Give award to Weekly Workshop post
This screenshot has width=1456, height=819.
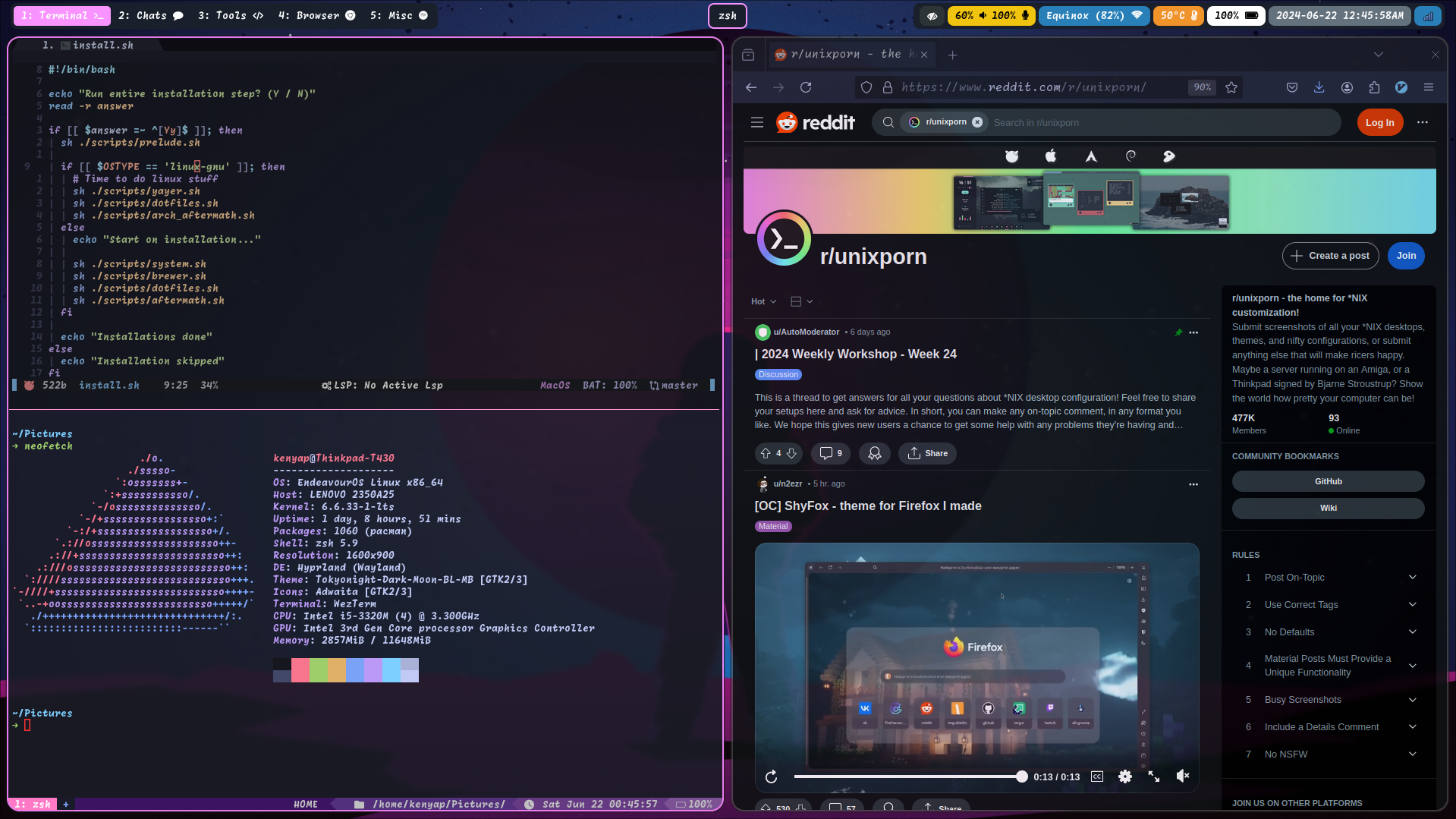(x=875, y=453)
